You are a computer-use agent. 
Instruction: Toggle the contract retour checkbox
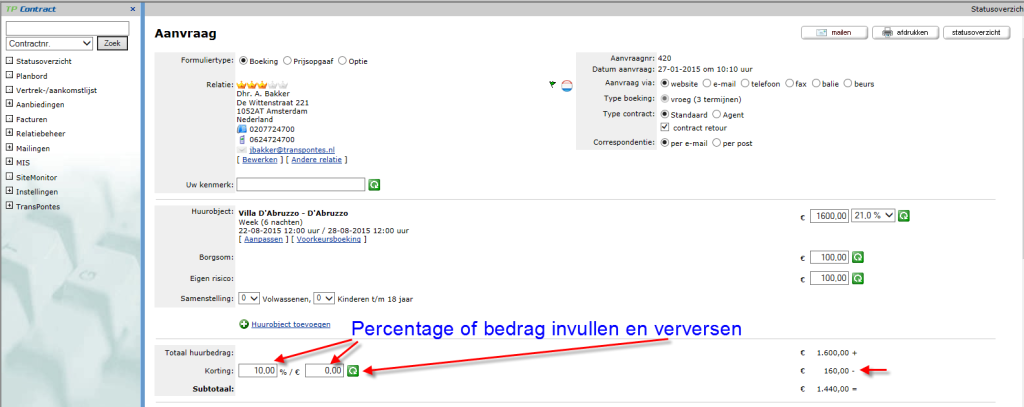click(x=665, y=127)
